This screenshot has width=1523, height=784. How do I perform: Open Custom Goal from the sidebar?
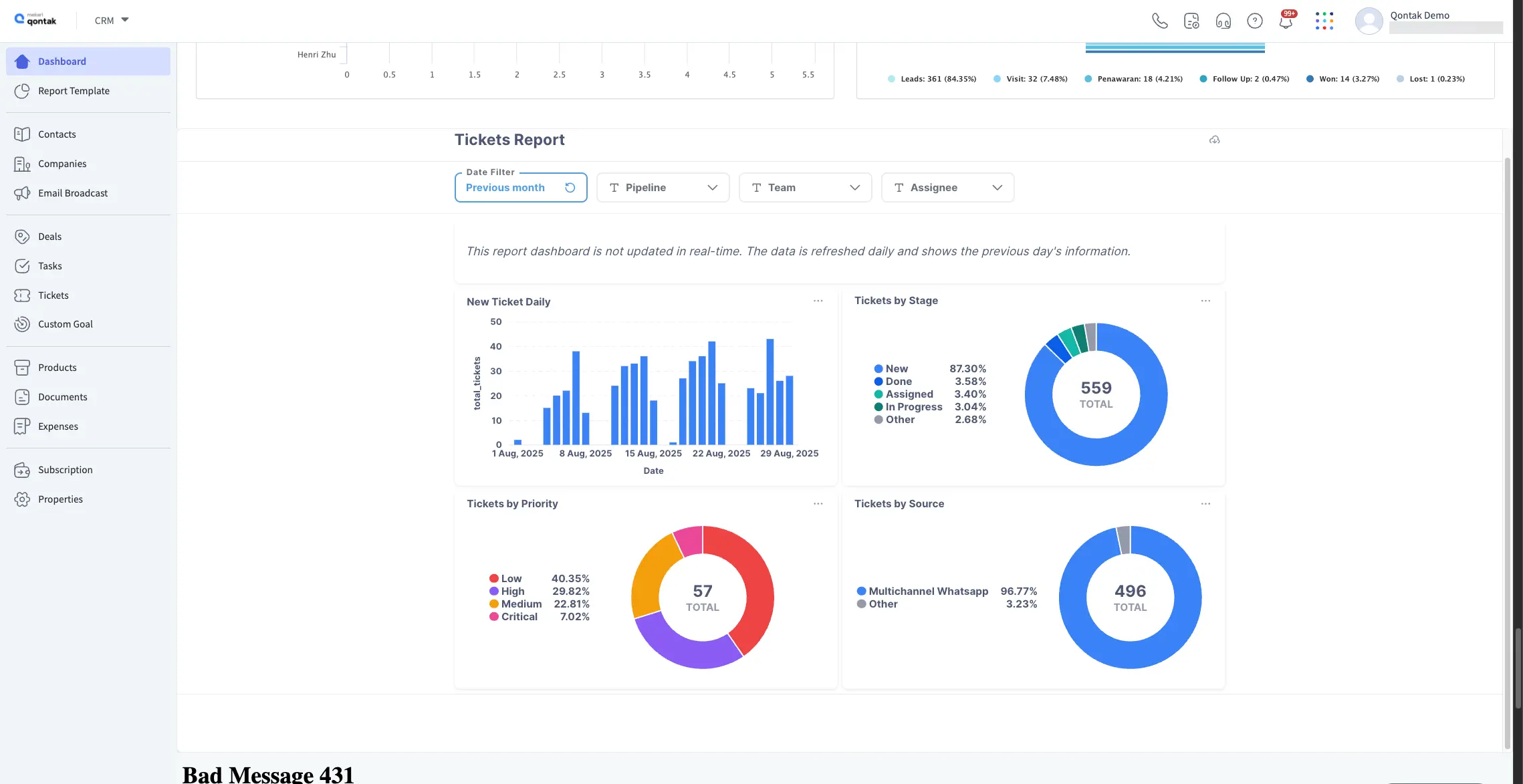[x=65, y=324]
